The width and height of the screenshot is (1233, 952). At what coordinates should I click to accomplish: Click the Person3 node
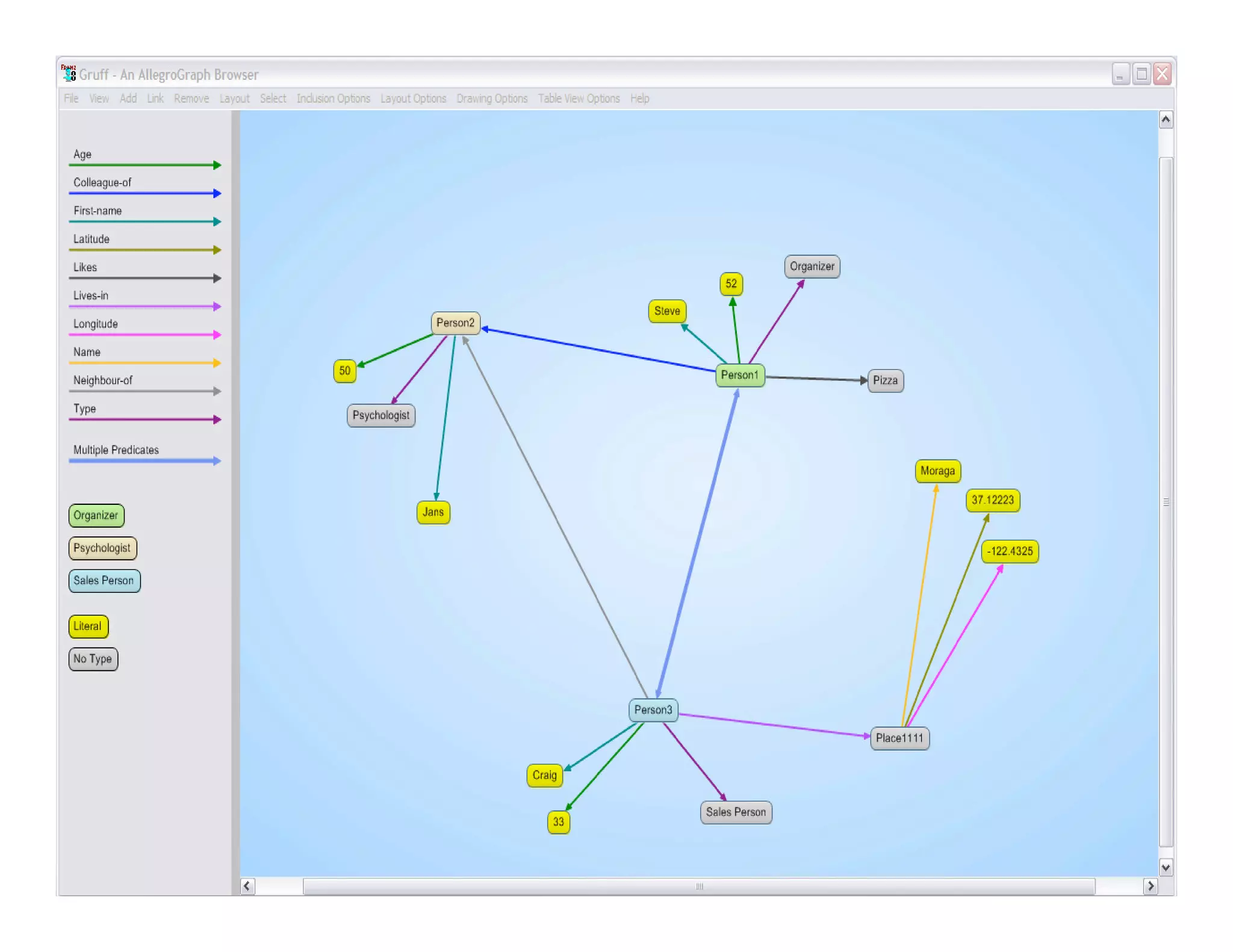click(653, 710)
